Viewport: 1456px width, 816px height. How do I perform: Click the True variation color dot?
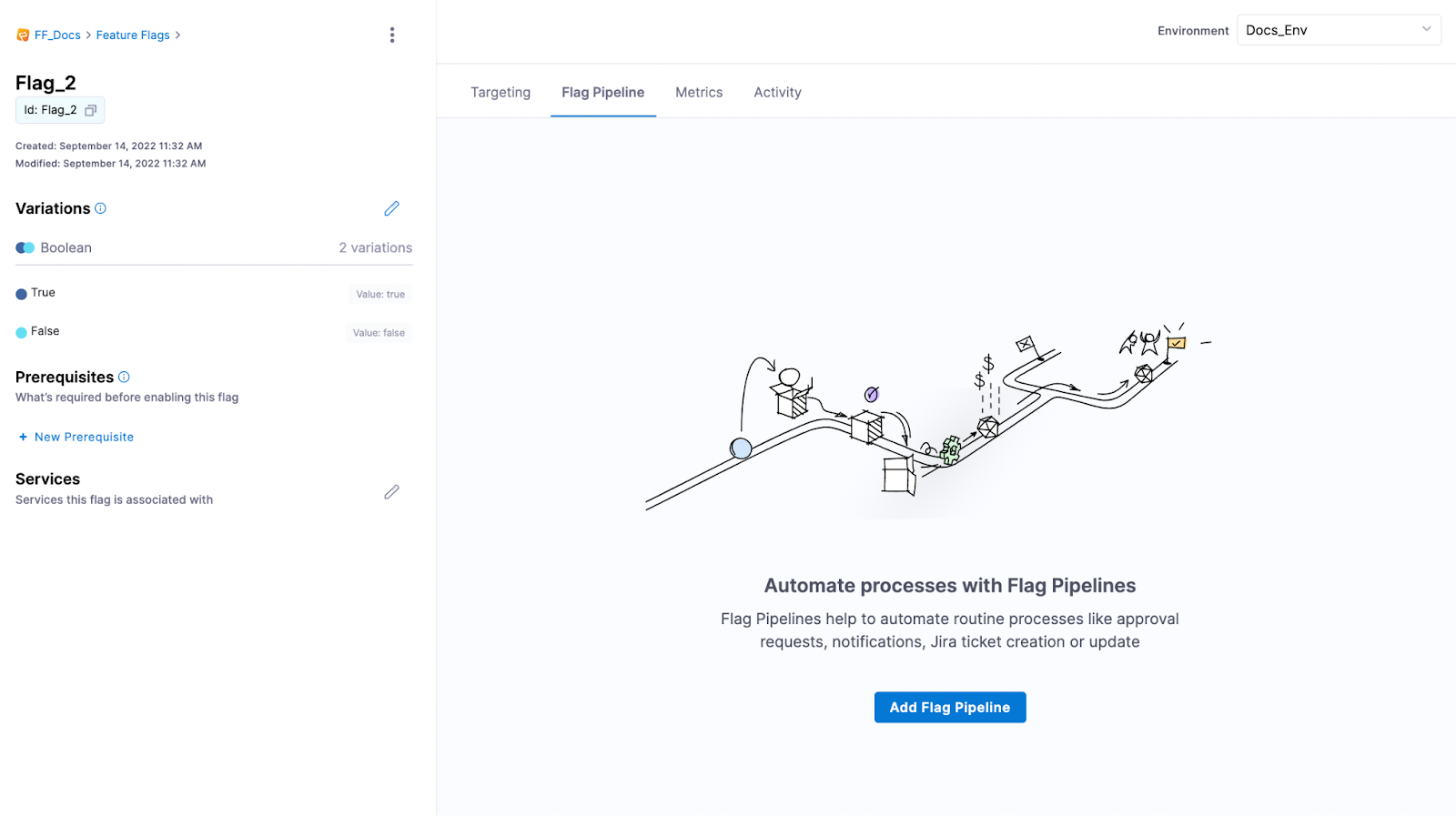(21, 294)
